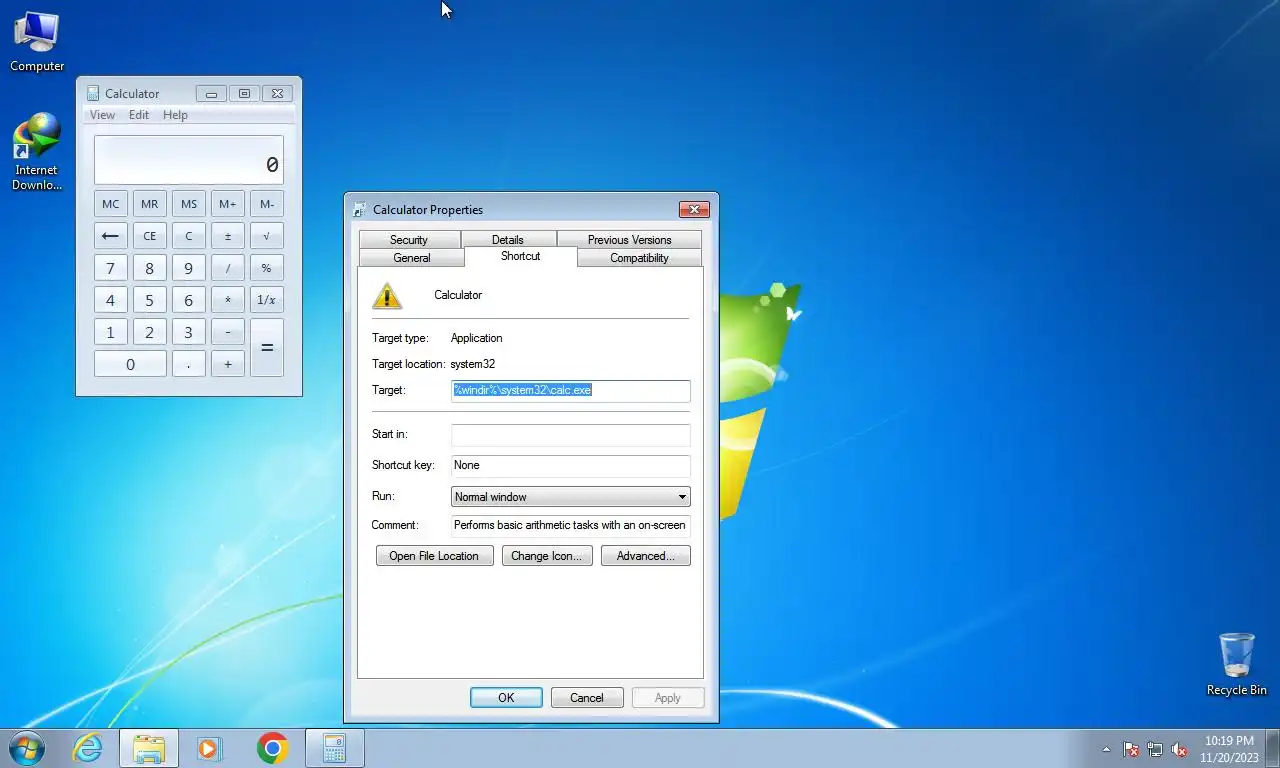This screenshot has width=1280, height=768.
Task: Click network status tray icon
Action: point(1155,749)
